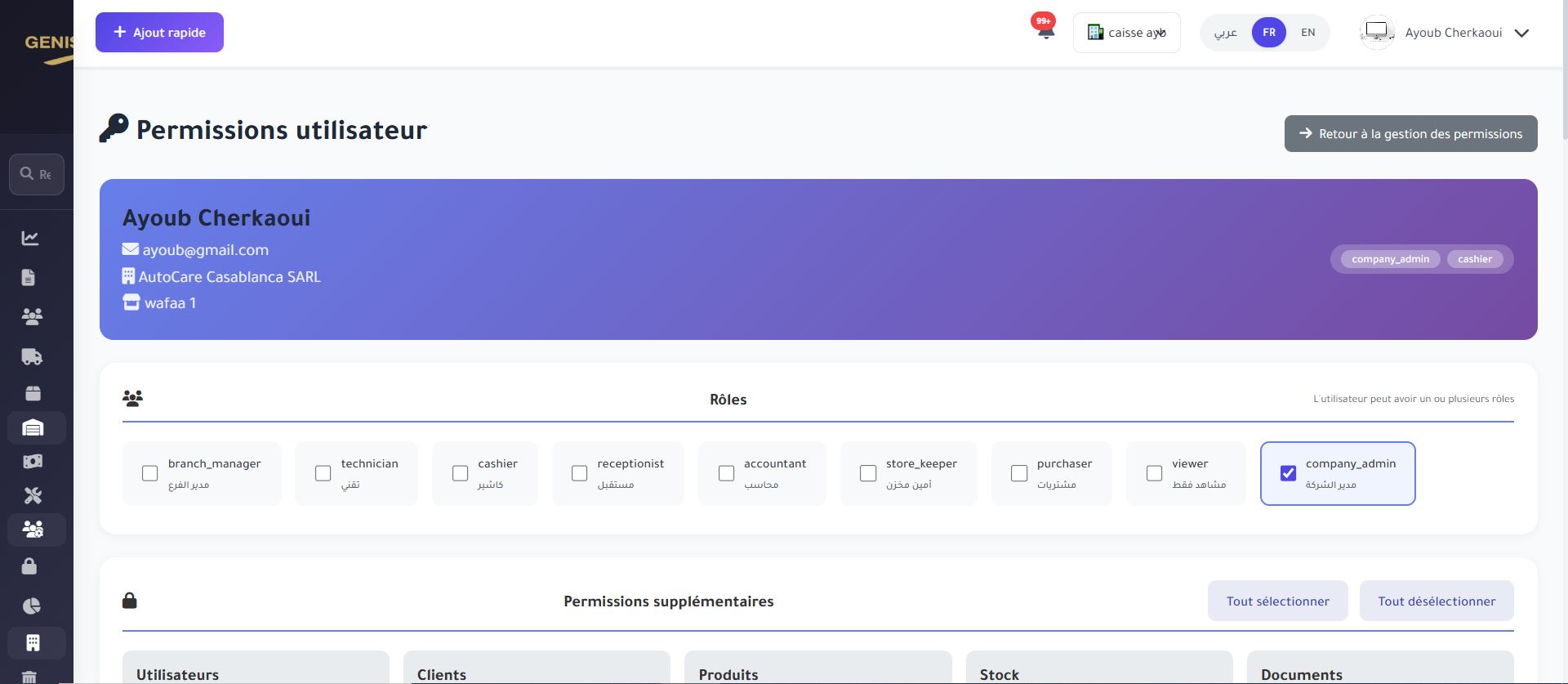Click the Ajout rapide button
1568x684 pixels.
pyautogui.click(x=159, y=33)
